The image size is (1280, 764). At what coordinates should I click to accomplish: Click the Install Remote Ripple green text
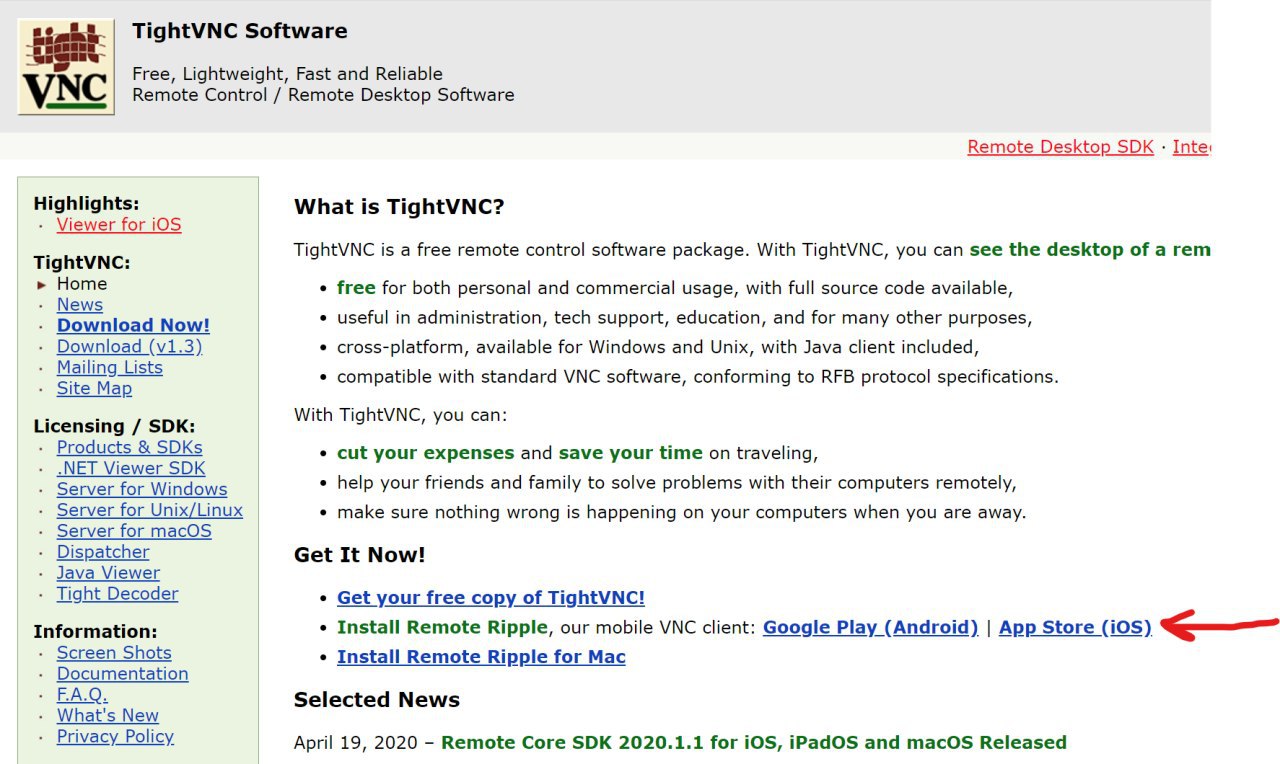(442, 628)
